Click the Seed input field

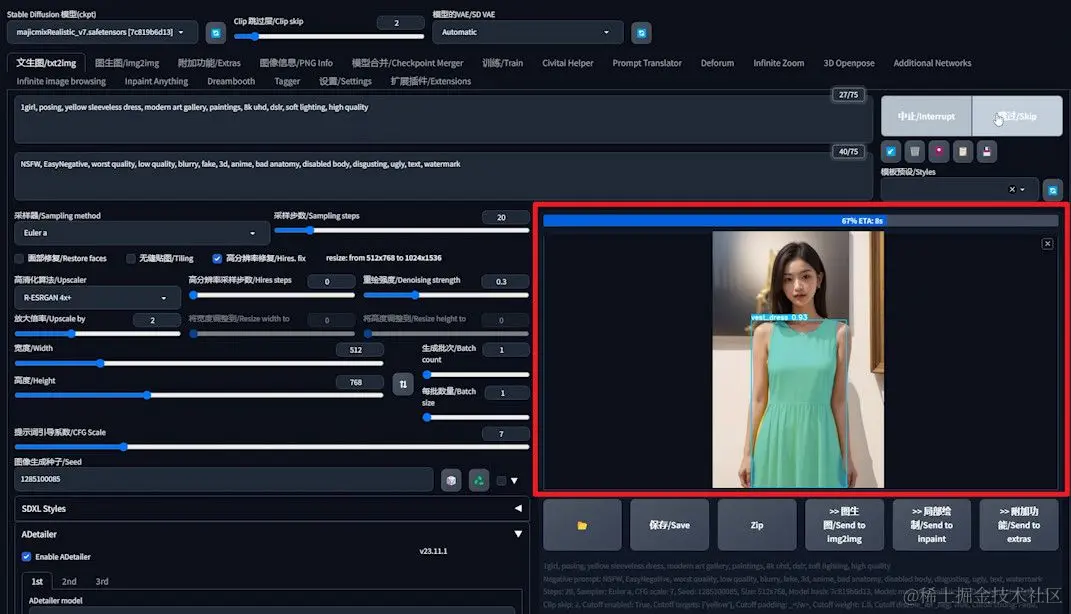click(x=223, y=479)
